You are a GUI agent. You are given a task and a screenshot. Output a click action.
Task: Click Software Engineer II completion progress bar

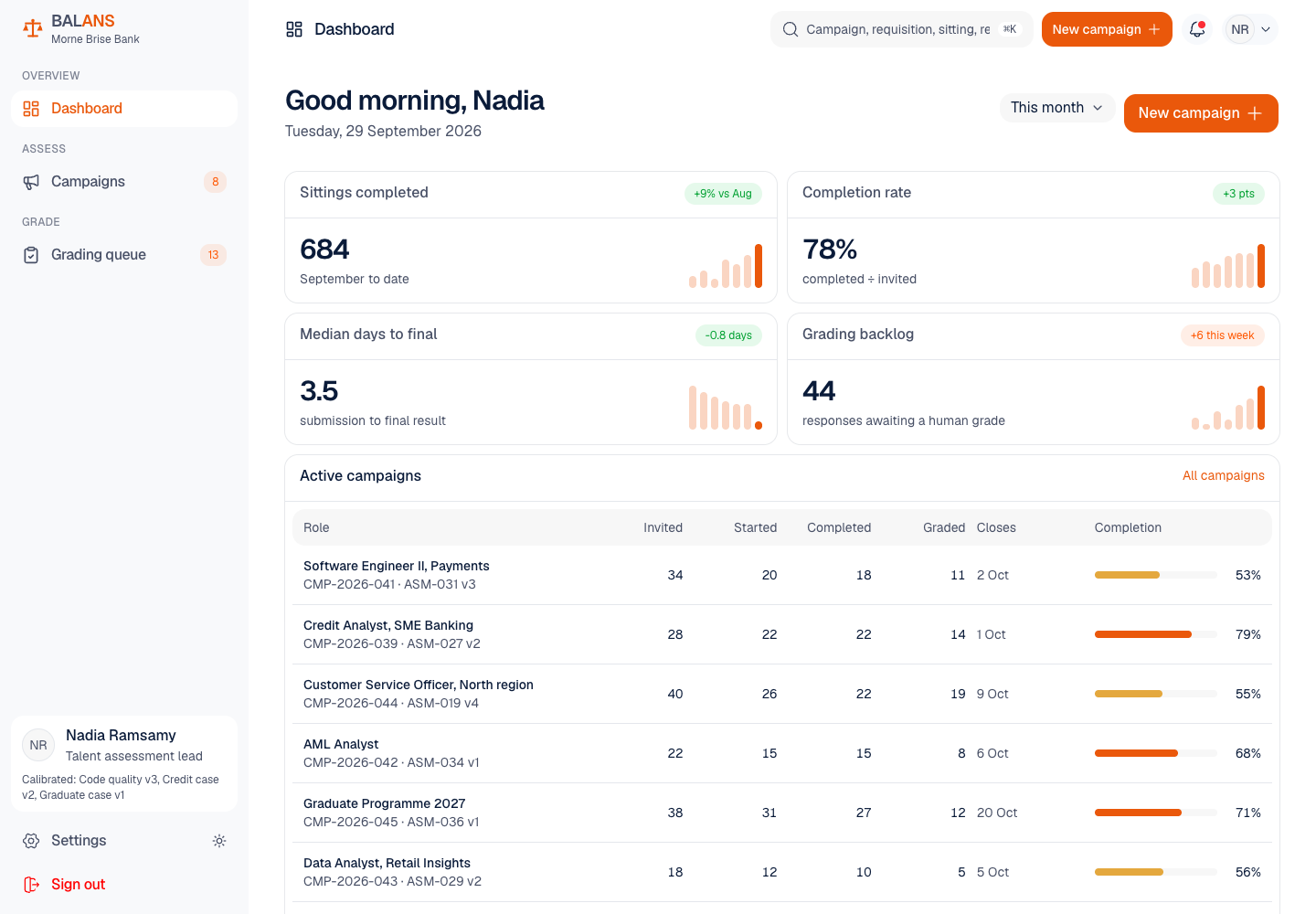(1155, 575)
